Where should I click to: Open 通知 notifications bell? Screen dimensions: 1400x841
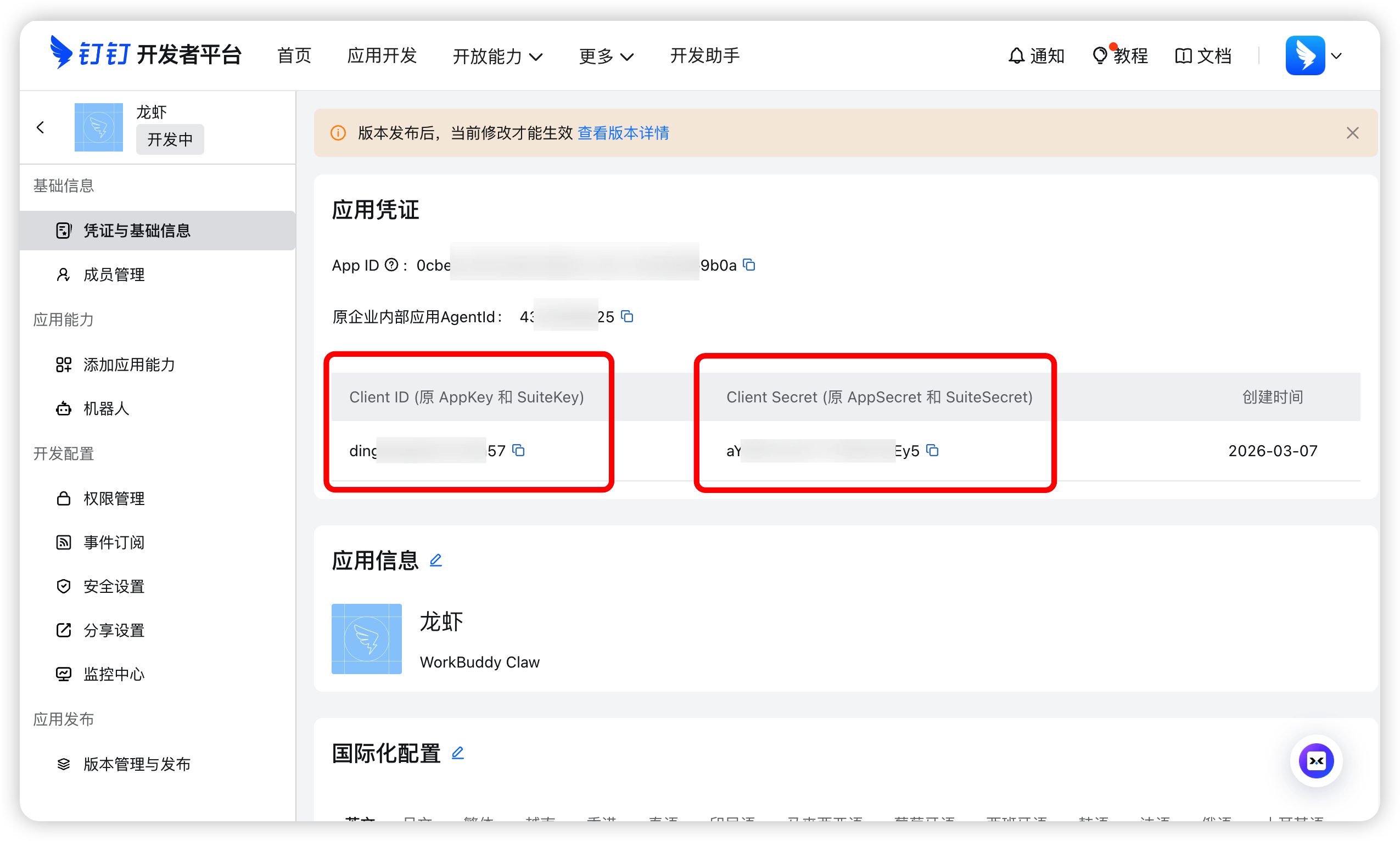(1036, 55)
